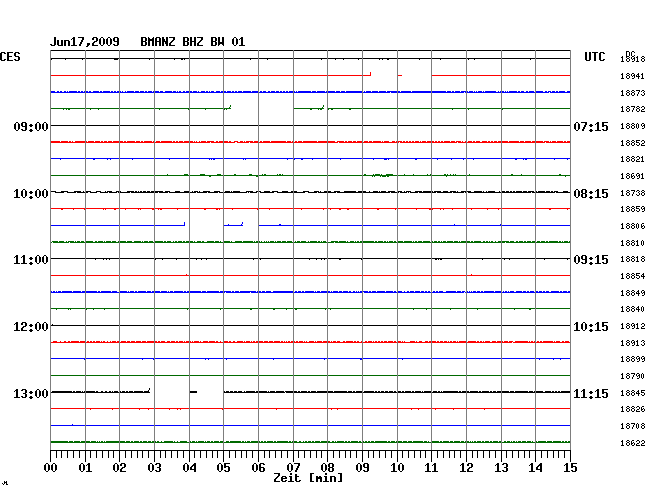This screenshot has height=494, width=650.
Task: Click the DC value '18840'
Action: [633, 309]
